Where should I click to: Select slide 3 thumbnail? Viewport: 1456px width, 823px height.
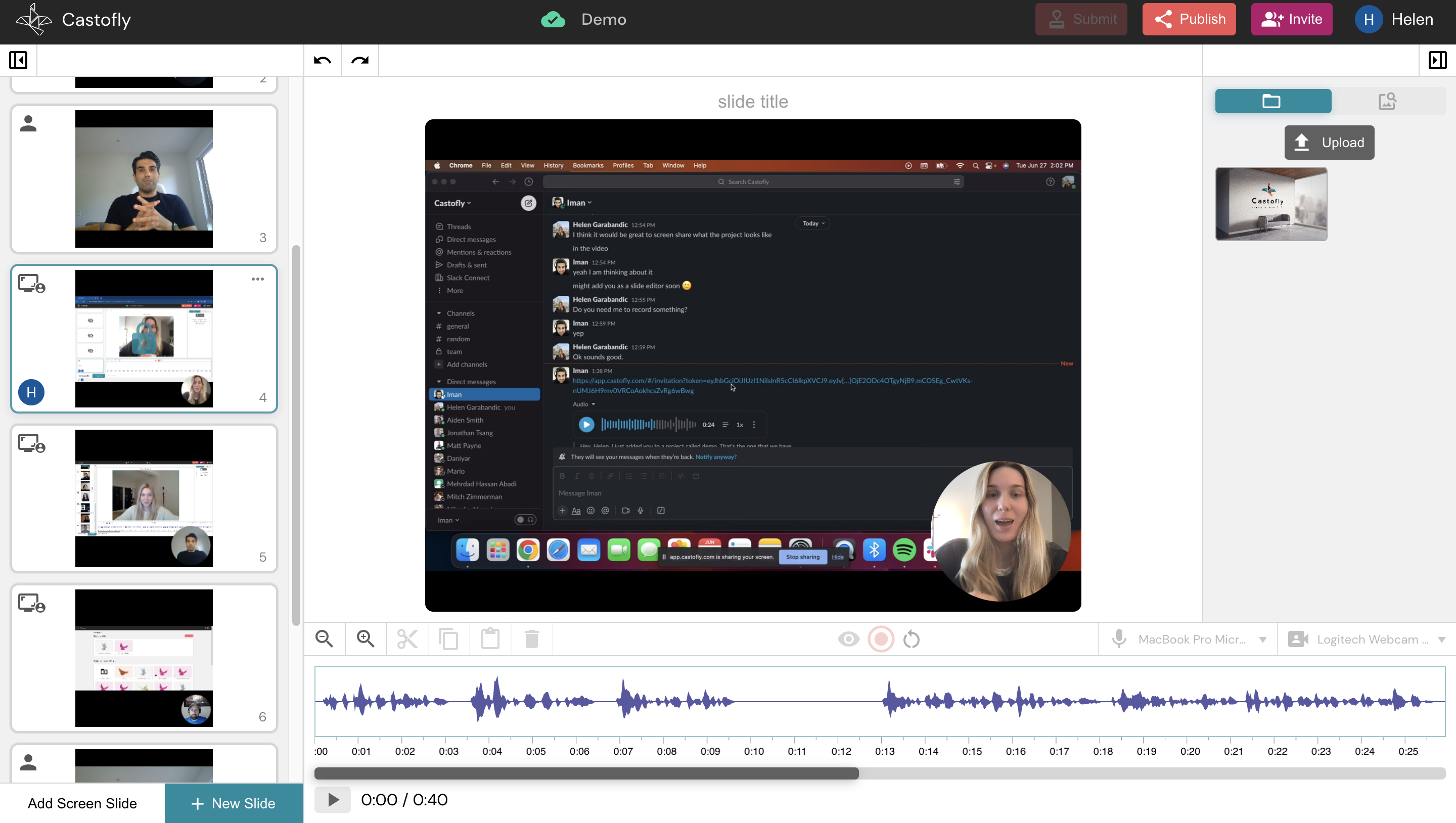[x=144, y=178]
